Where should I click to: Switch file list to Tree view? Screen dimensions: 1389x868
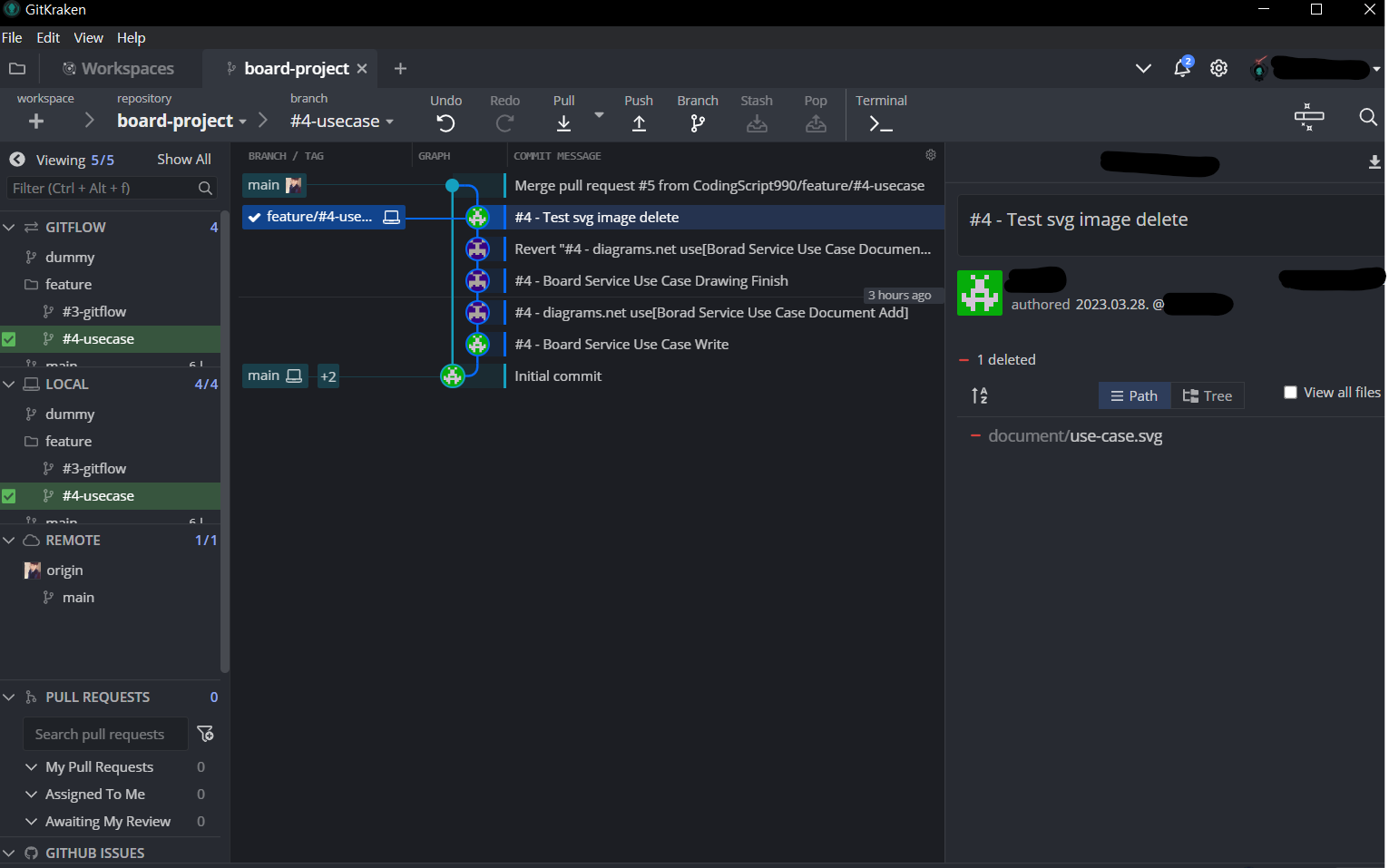(x=1207, y=395)
